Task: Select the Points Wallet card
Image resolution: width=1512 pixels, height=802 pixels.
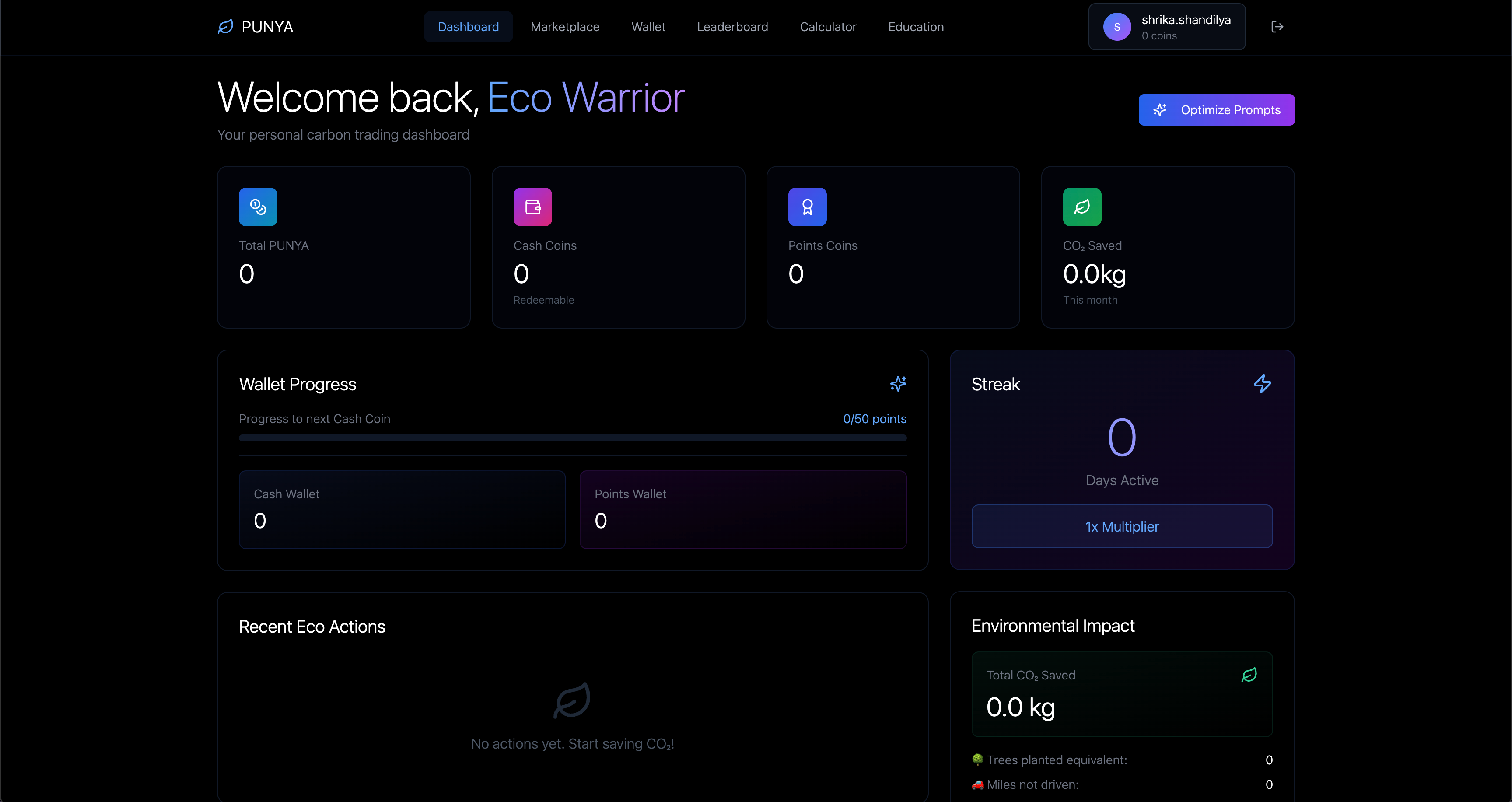Action: point(742,509)
